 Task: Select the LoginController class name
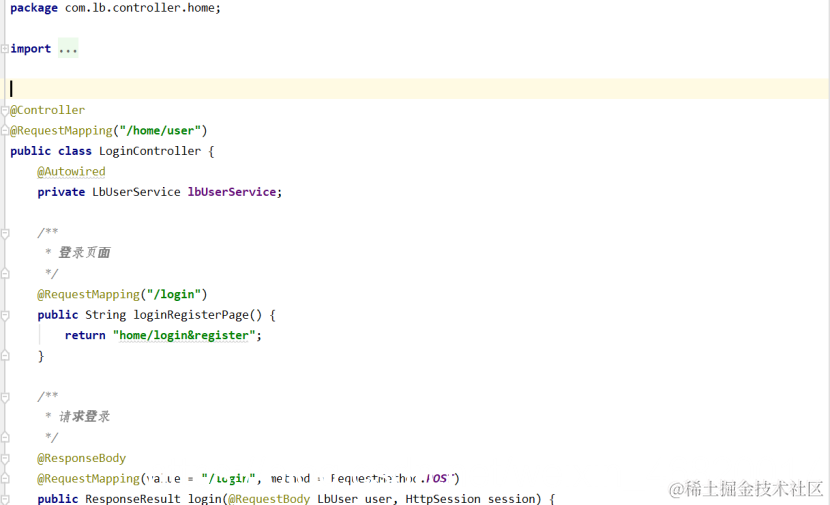coord(150,151)
